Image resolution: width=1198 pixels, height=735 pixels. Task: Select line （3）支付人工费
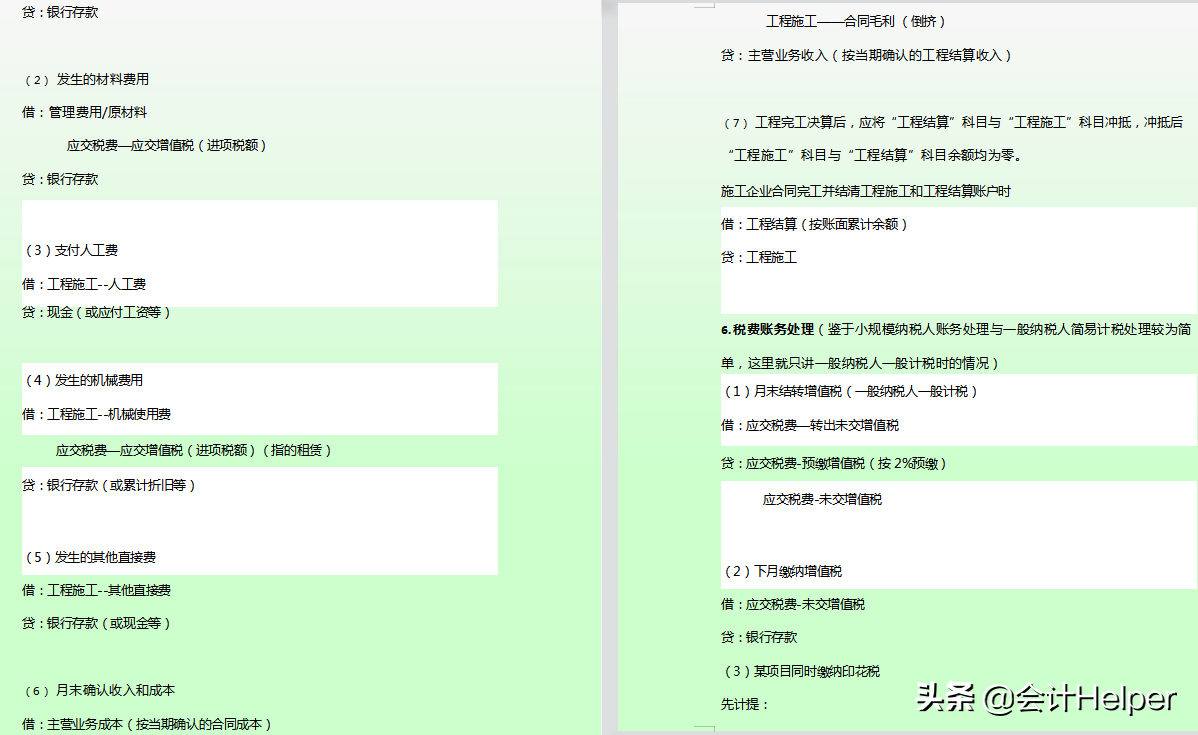tap(73, 249)
